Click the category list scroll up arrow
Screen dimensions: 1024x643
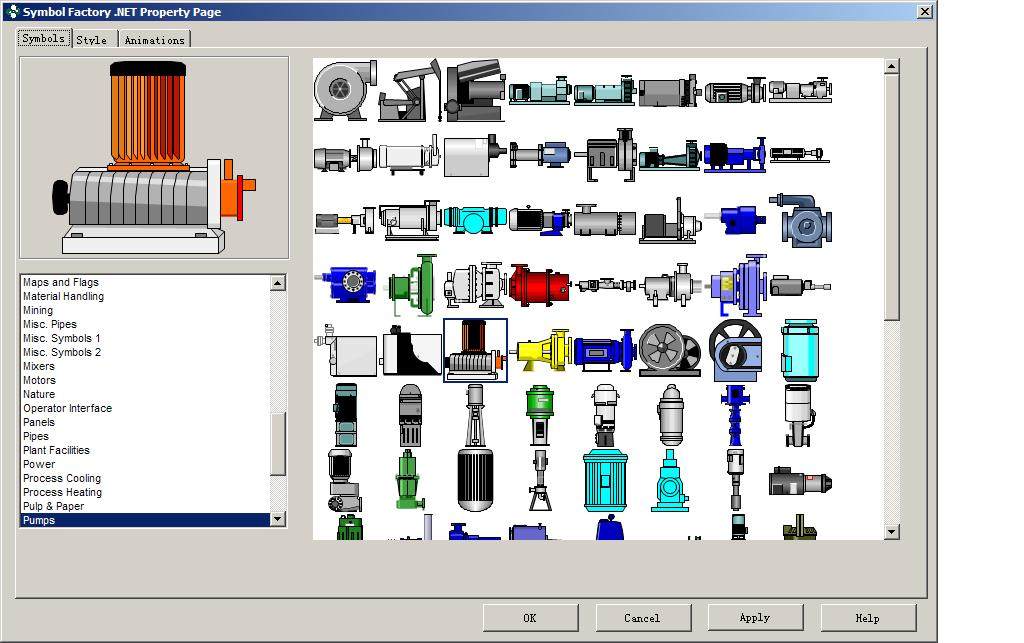[x=278, y=282]
